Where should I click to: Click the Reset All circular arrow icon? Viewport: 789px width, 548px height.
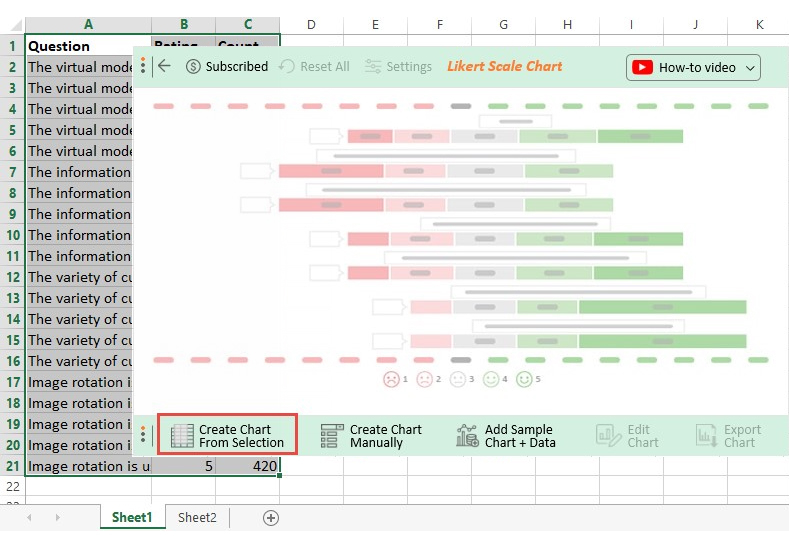(286, 66)
